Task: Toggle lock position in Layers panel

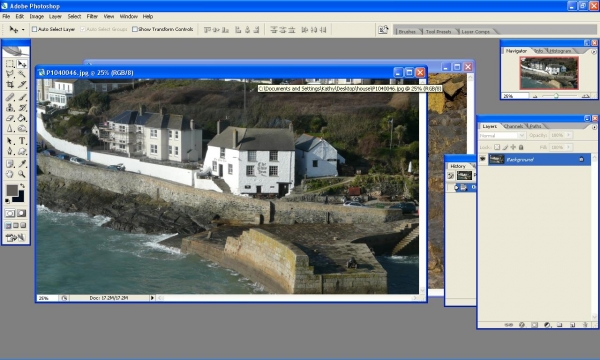Action: pos(513,147)
